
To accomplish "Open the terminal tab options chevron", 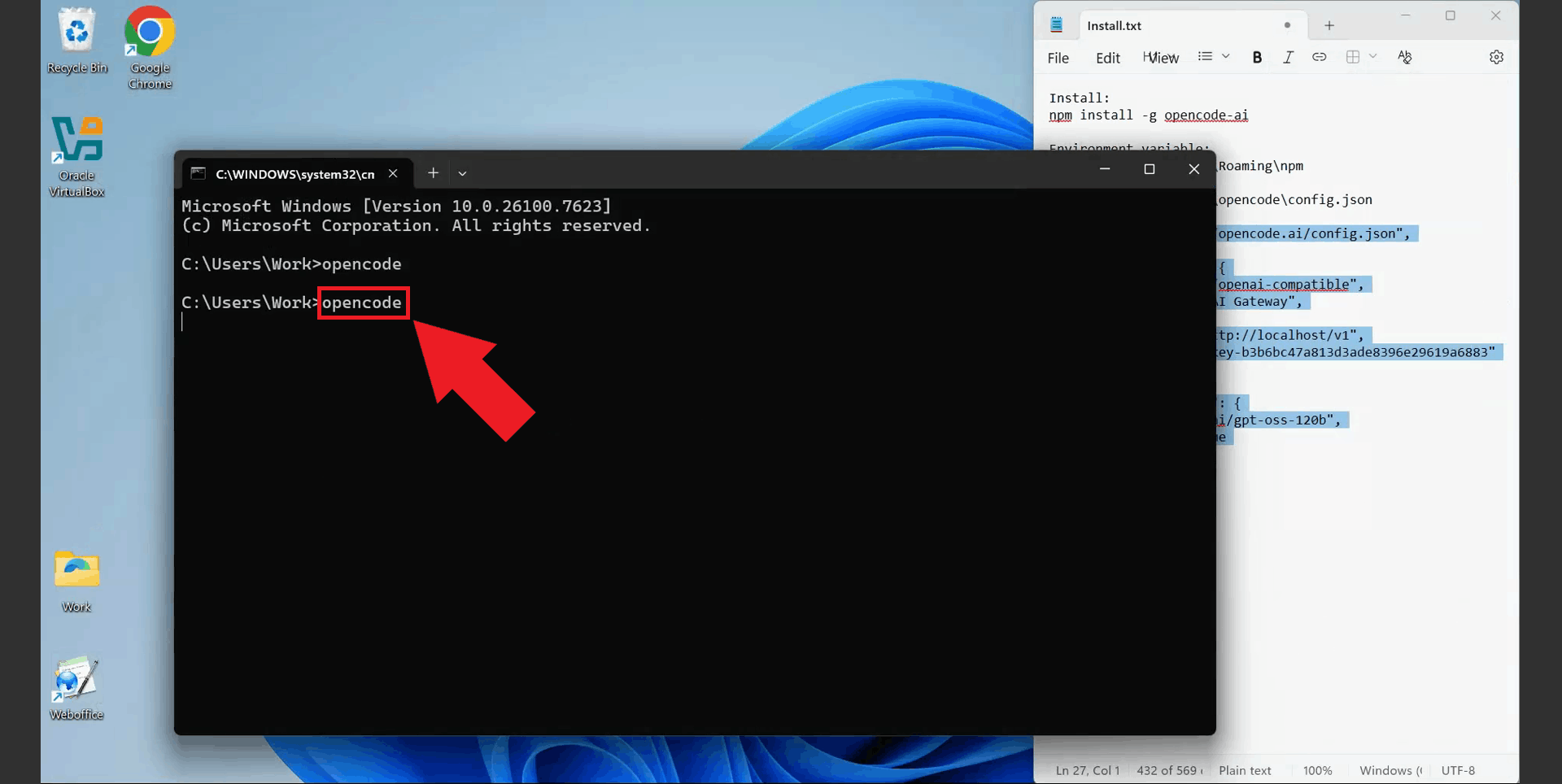I will [x=462, y=173].
